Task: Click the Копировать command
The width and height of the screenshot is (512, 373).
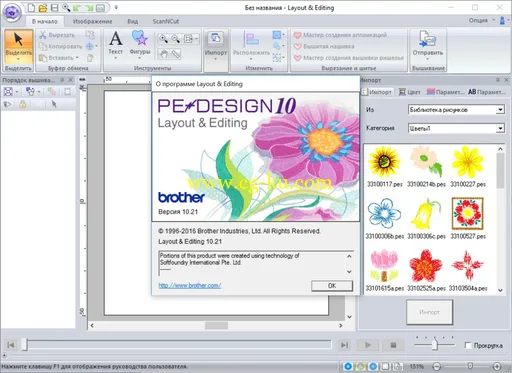Action: pos(60,46)
